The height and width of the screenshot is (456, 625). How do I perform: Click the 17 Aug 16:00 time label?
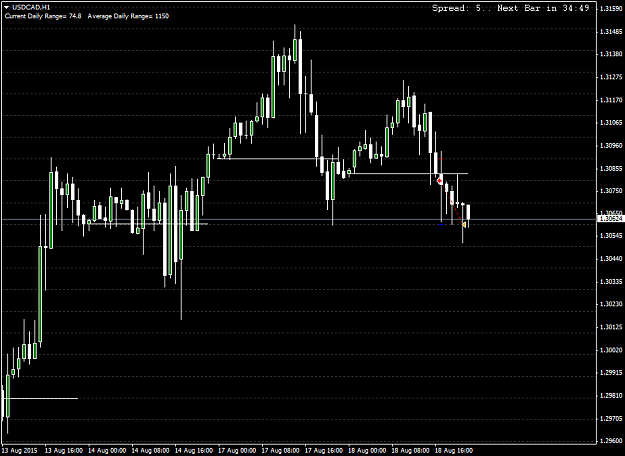324,450
